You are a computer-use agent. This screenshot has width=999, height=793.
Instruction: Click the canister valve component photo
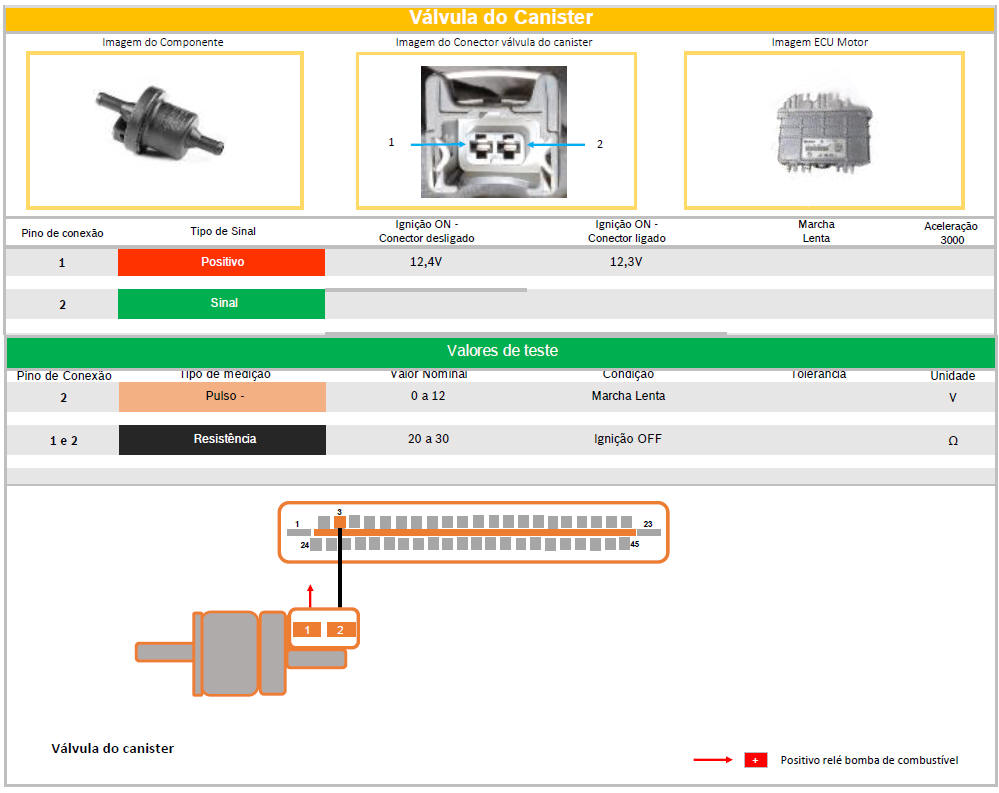pyautogui.click(x=164, y=127)
